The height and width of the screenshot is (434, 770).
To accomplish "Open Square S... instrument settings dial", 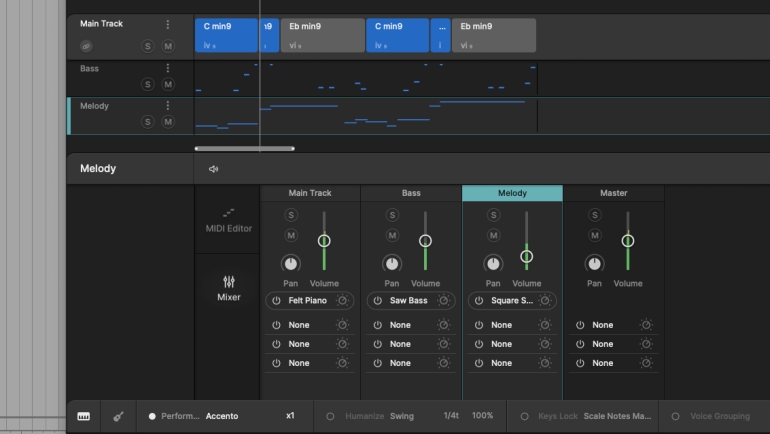I will tap(545, 300).
